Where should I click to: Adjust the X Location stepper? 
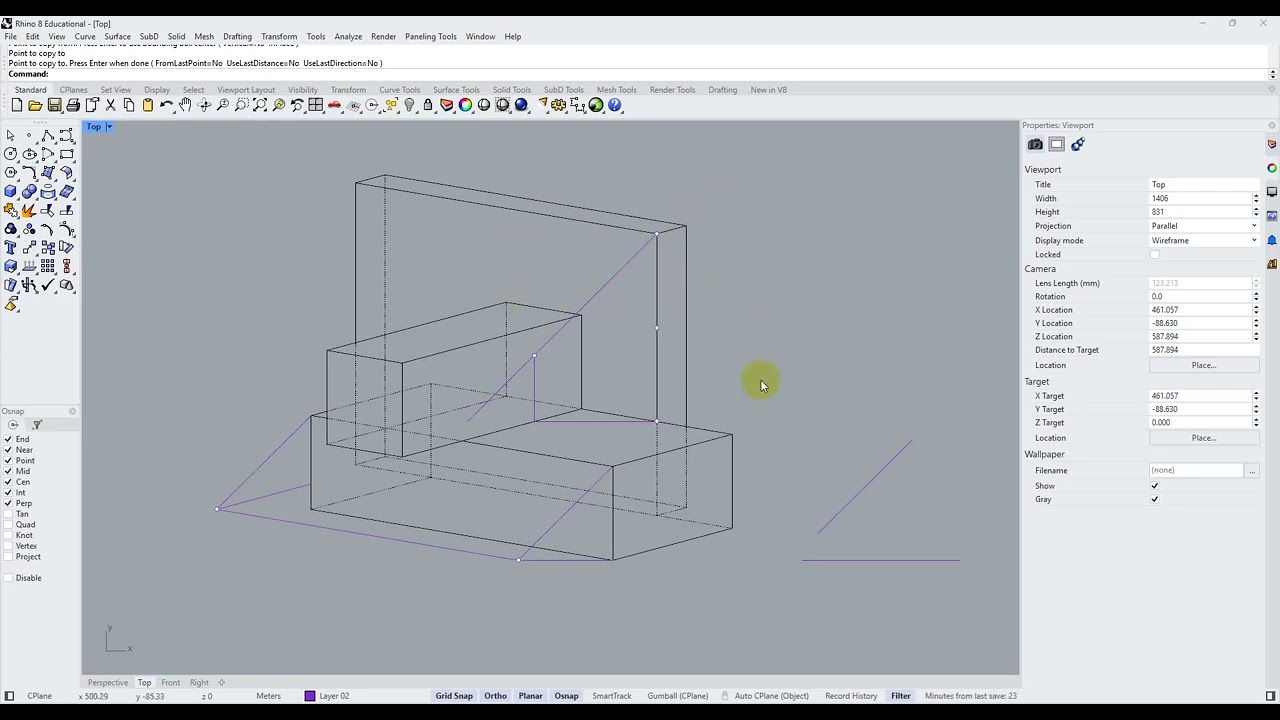point(1256,310)
